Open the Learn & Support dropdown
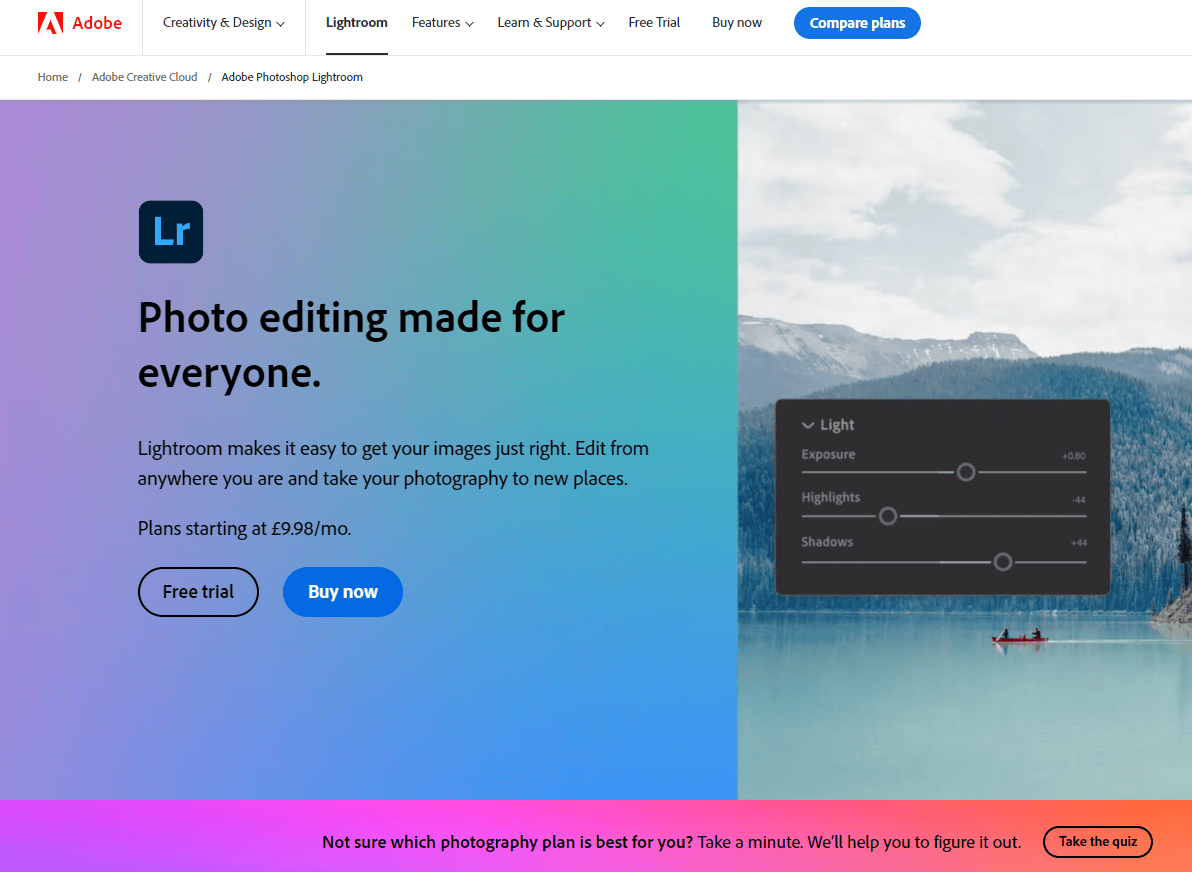 550,23
